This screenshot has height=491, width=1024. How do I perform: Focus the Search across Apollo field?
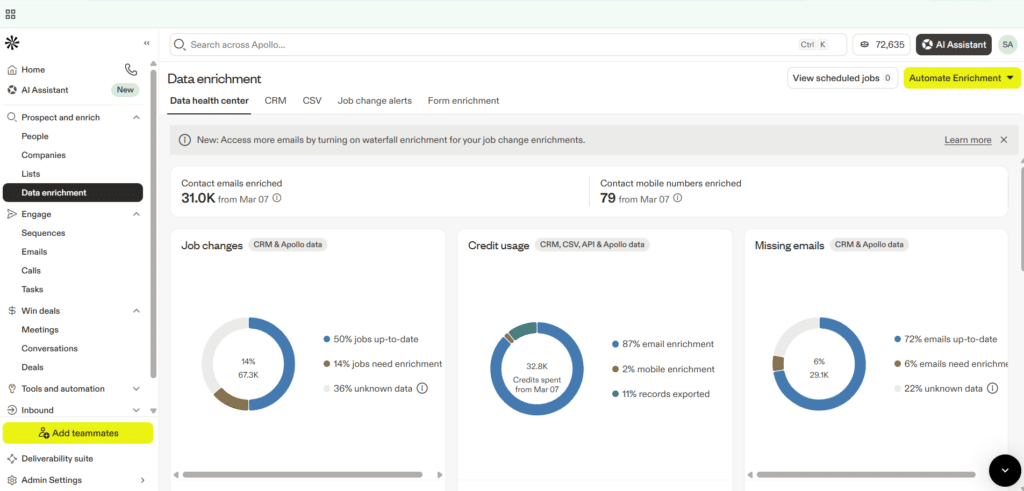[x=508, y=44]
